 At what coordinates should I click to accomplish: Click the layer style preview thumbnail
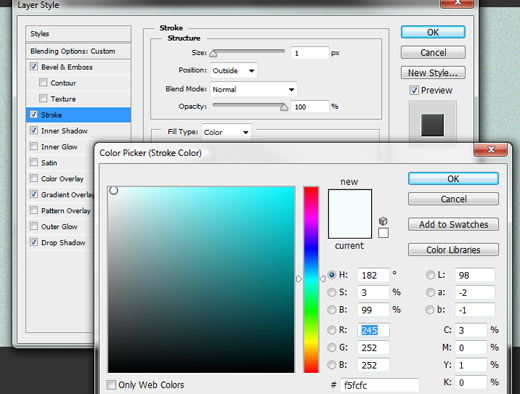433,125
